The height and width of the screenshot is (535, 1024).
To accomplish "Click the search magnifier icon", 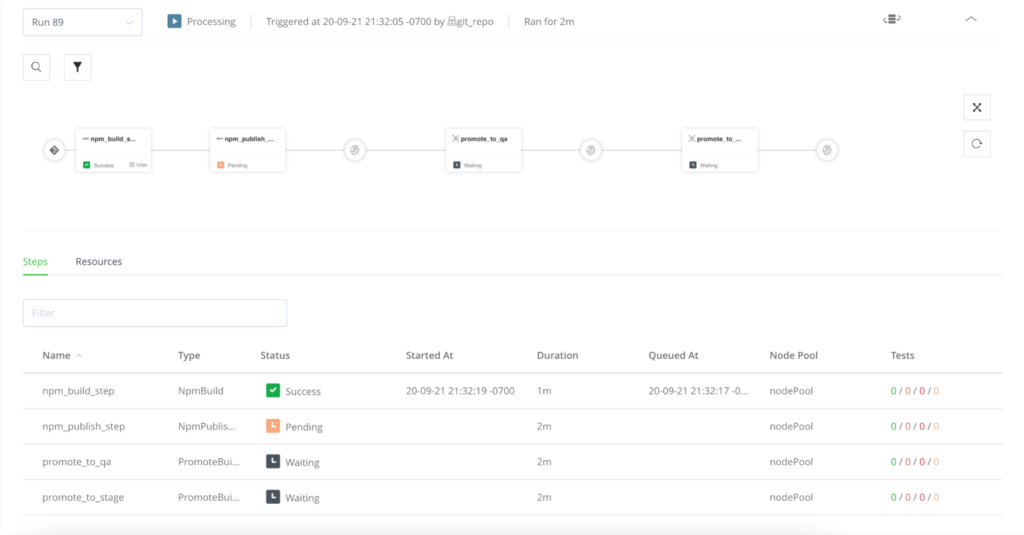I will pos(36,67).
